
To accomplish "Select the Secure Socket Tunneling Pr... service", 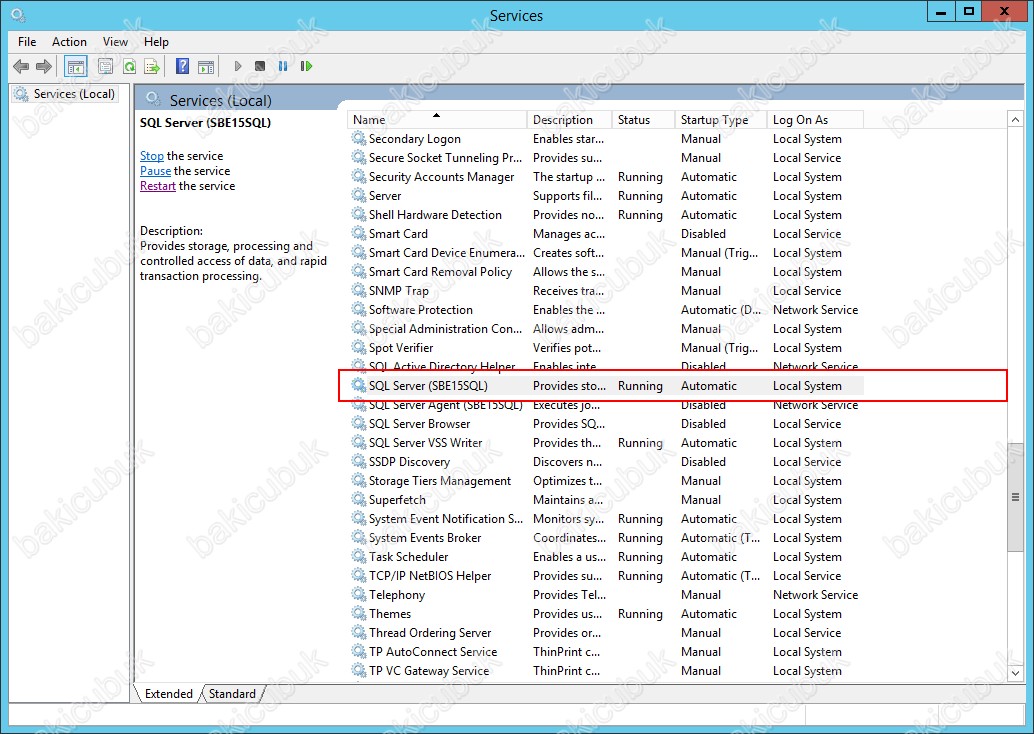I will (x=606, y=158).
